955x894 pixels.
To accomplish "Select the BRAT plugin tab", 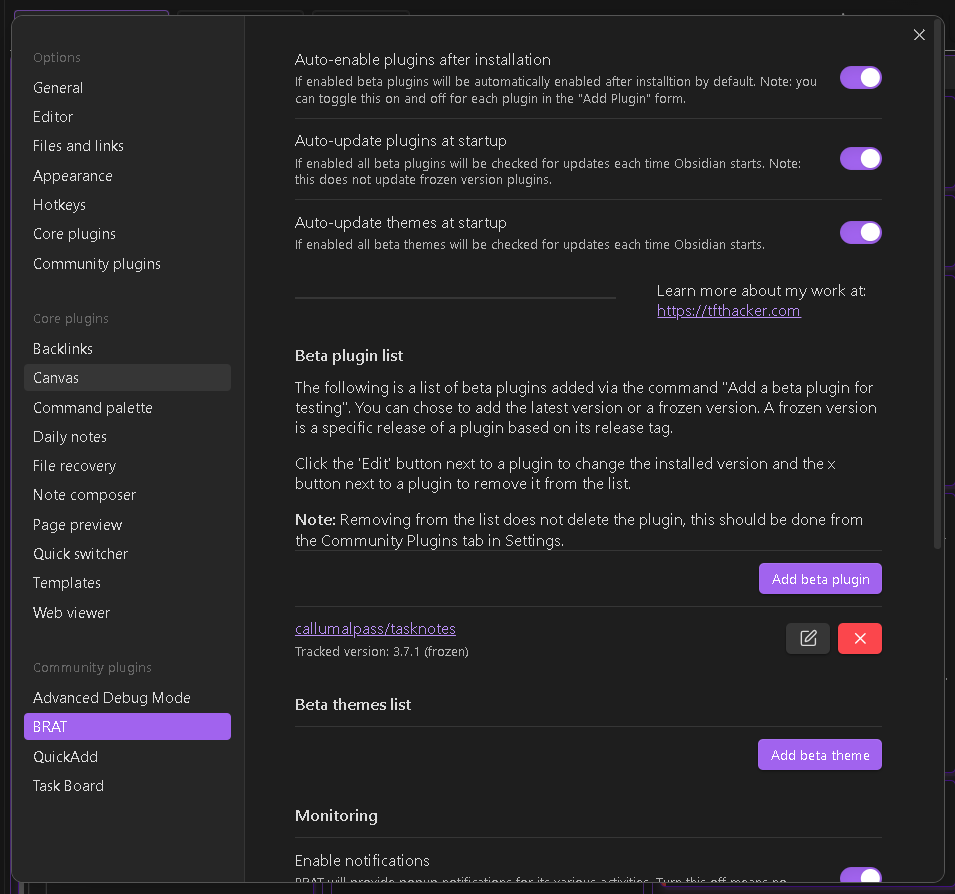I will click(127, 727).
